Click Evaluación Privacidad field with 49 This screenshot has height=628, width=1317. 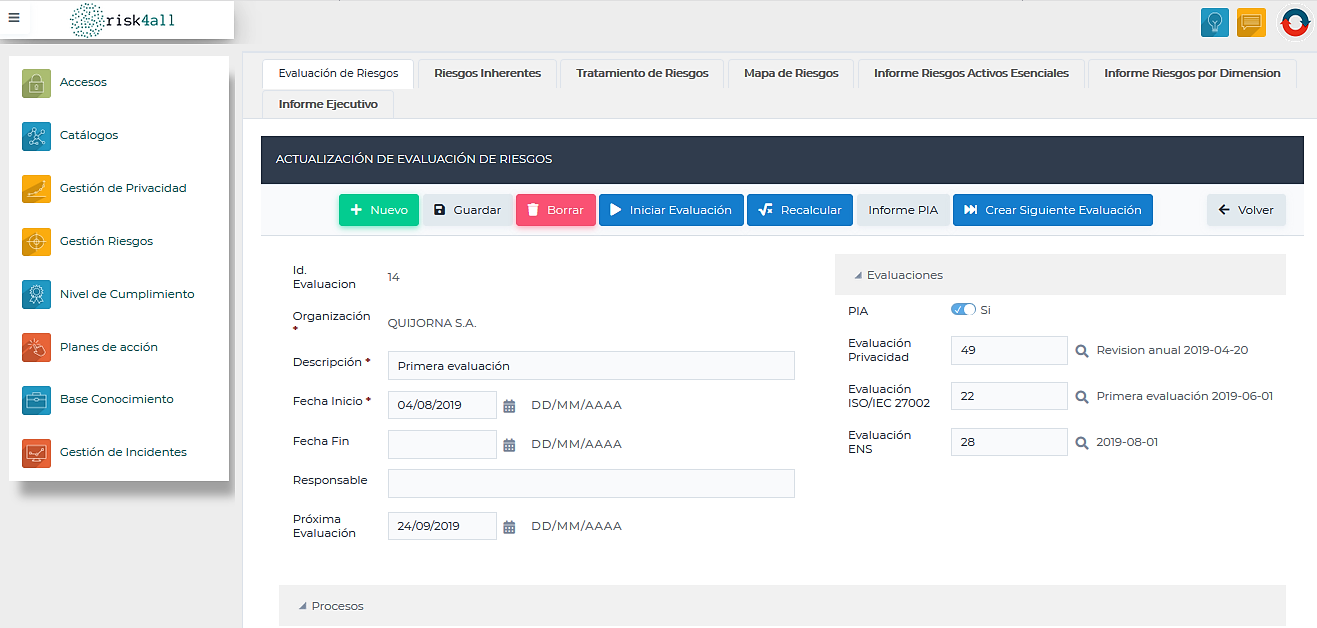click(x=1009, y=350)
